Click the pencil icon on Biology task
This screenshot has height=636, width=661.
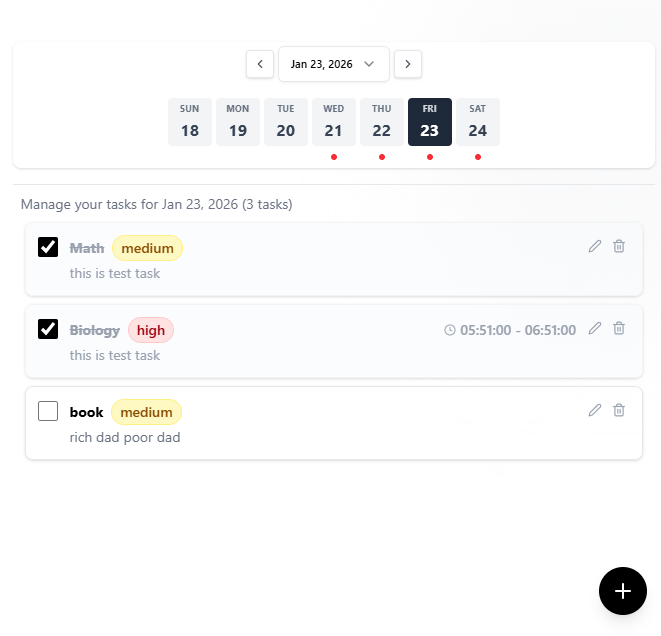595,328
